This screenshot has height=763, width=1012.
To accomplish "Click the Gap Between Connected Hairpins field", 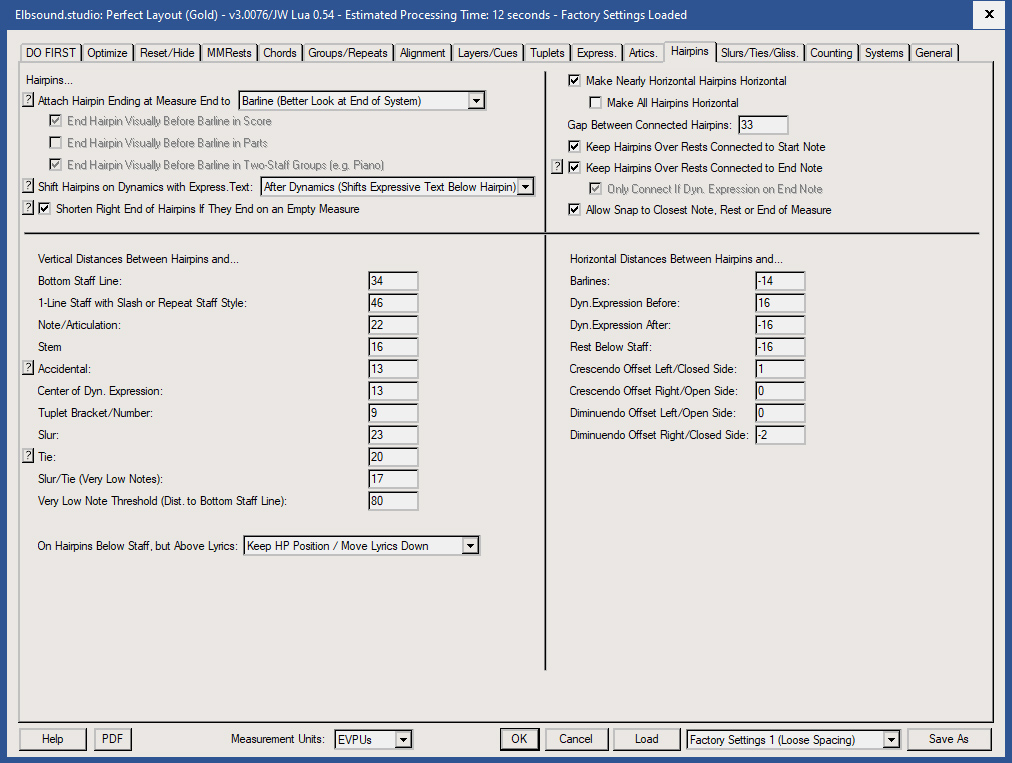I will click(x=763, y=125).
